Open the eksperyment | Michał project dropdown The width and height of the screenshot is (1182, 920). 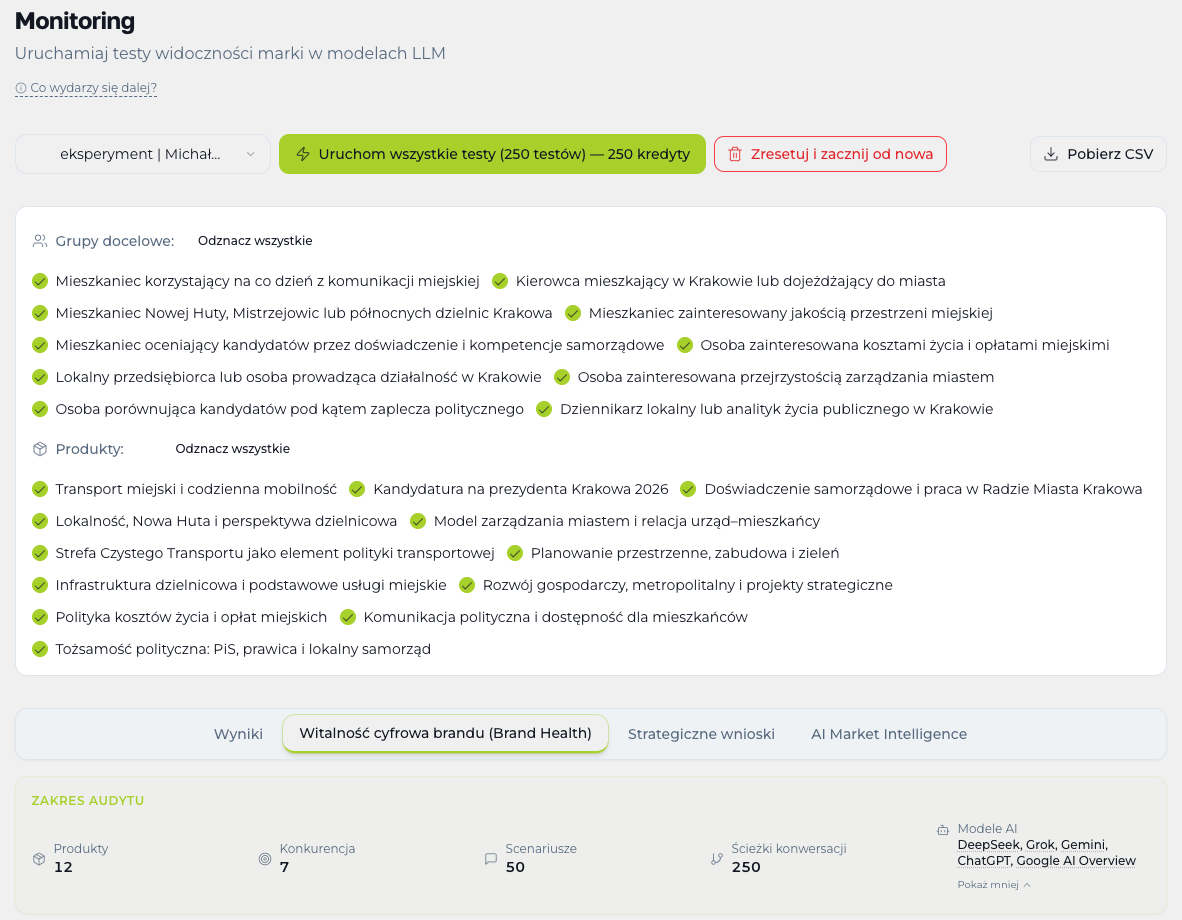click(x=143, y=154)
